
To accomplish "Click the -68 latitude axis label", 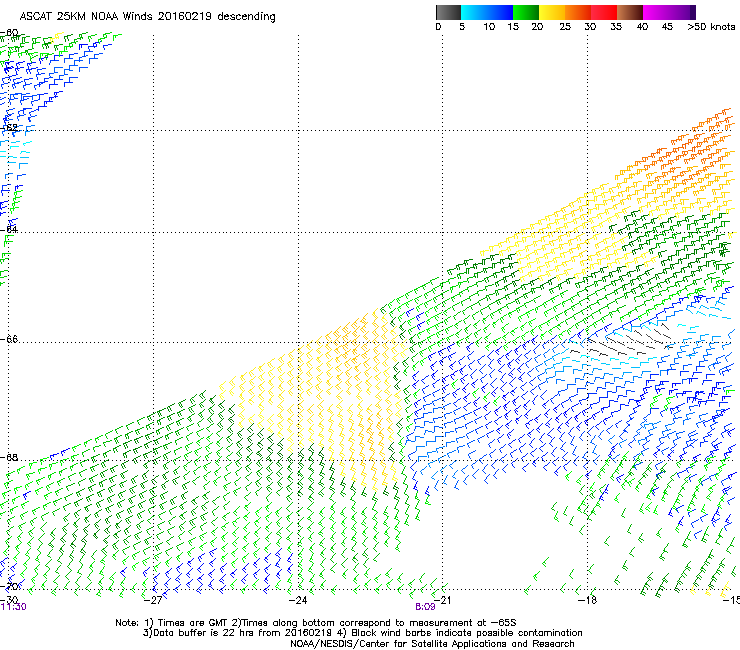I will click(x=9, y=457).
